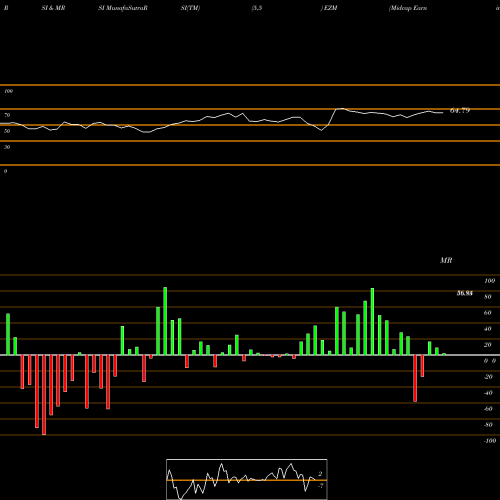Click the "(5,5" parameter text in header

pos(257,8)
